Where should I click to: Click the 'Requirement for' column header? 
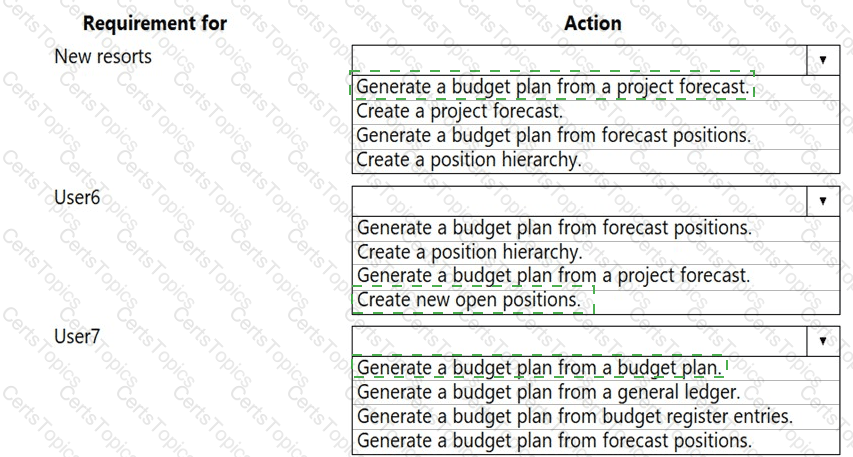154,22
